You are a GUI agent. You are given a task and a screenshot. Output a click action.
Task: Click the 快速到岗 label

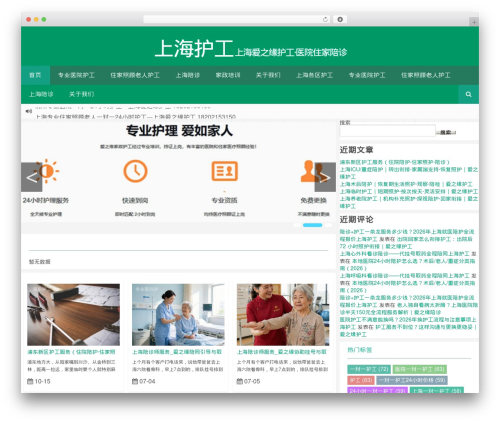pyautogui.click(x=135, y=200)
